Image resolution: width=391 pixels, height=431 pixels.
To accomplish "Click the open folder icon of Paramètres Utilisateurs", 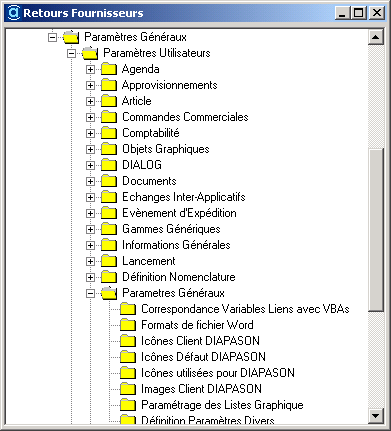I will click(90, 53).
